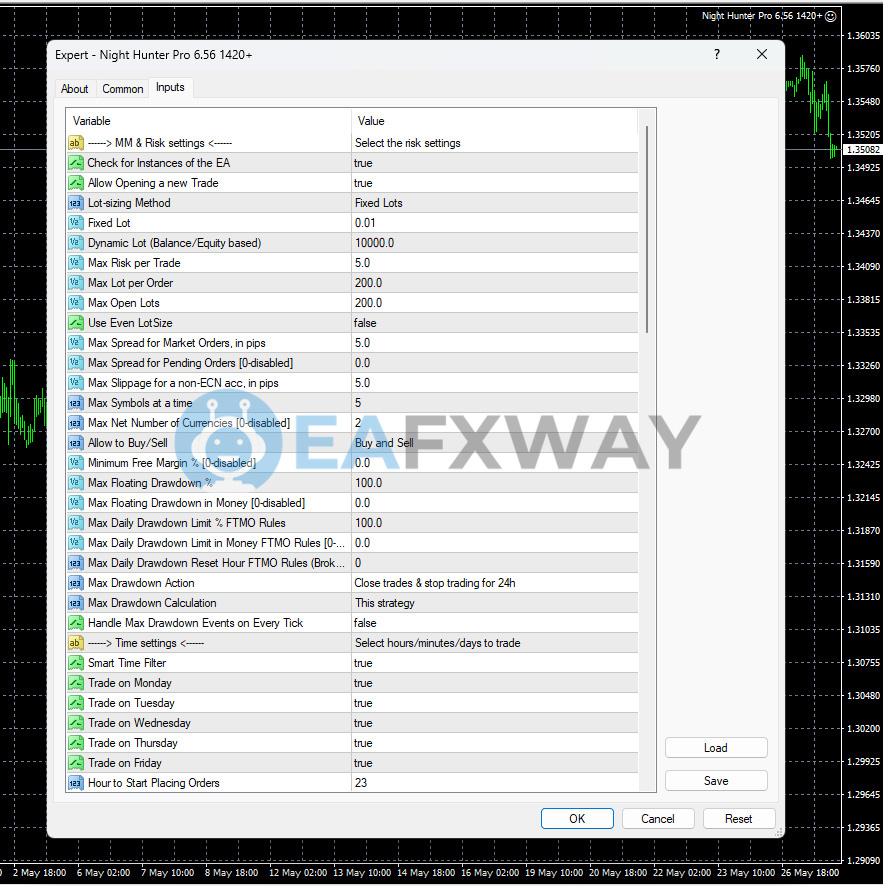Viewport: 883px width, 886px height.
Task: Click the icon beside Hour to Start Placing Orders
Action: click(75, 783)
